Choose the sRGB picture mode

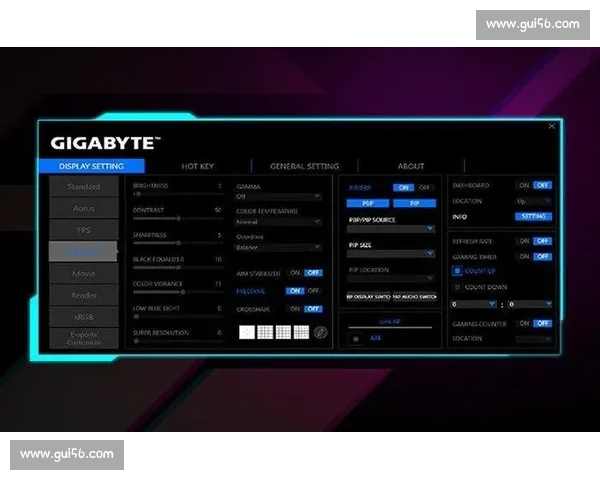84,317
